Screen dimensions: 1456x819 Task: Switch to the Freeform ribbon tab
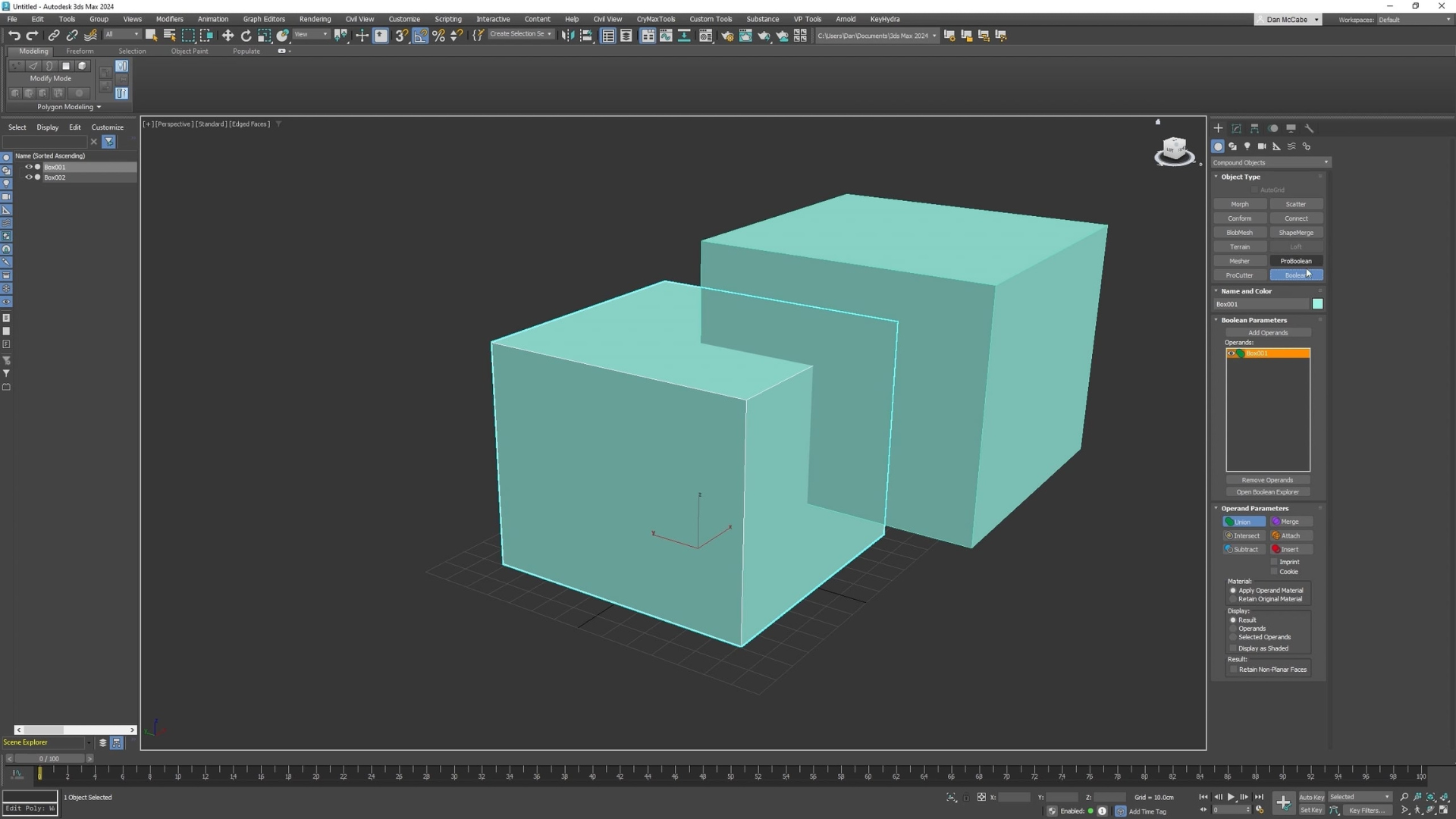pyautogui.click(x=80, y=51)
